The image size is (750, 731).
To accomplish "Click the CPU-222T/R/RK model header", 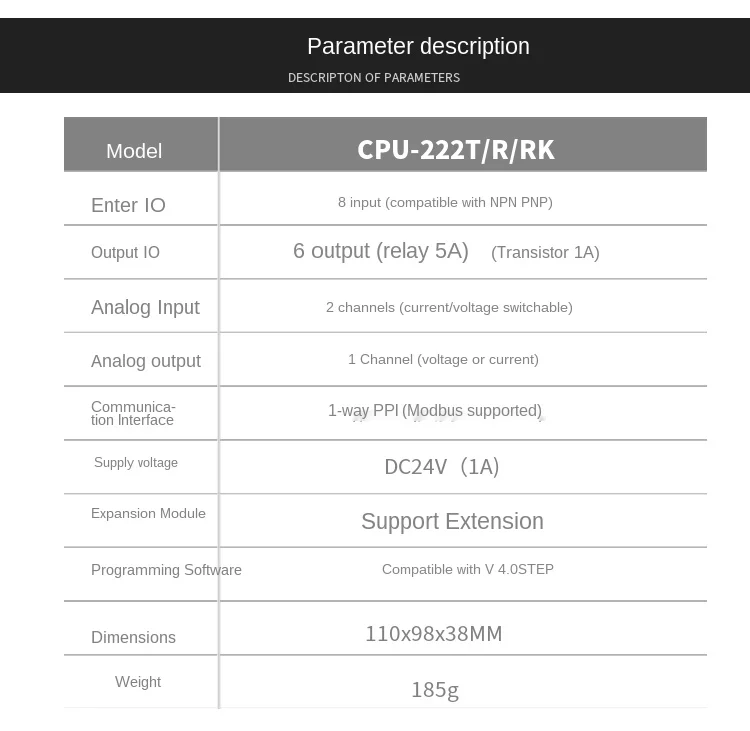I will tap(455, 150).
